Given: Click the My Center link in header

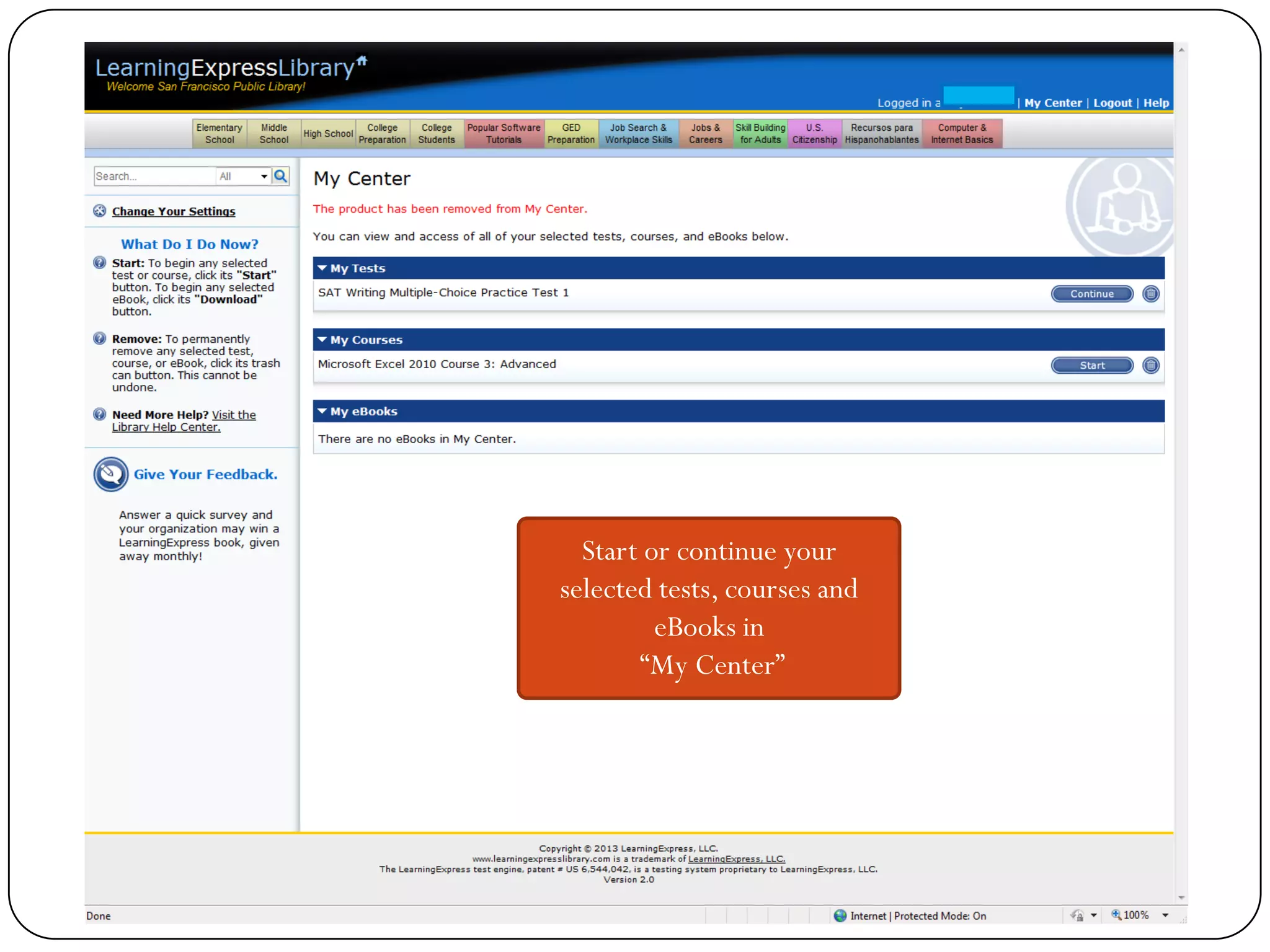Looking at the screenshot, I should click(x=1052, y=103).
